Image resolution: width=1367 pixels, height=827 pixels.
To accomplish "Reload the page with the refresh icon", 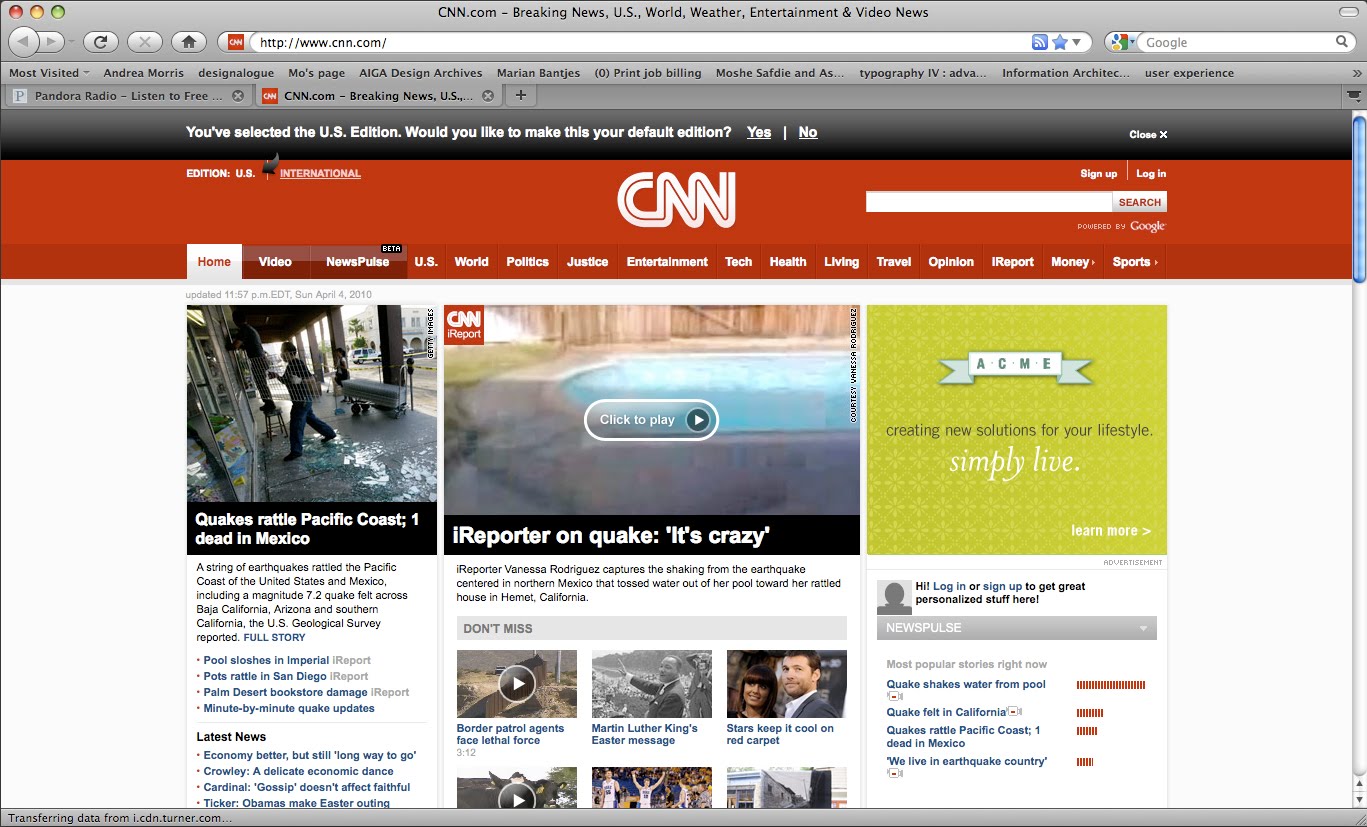I will coord(100,42).
